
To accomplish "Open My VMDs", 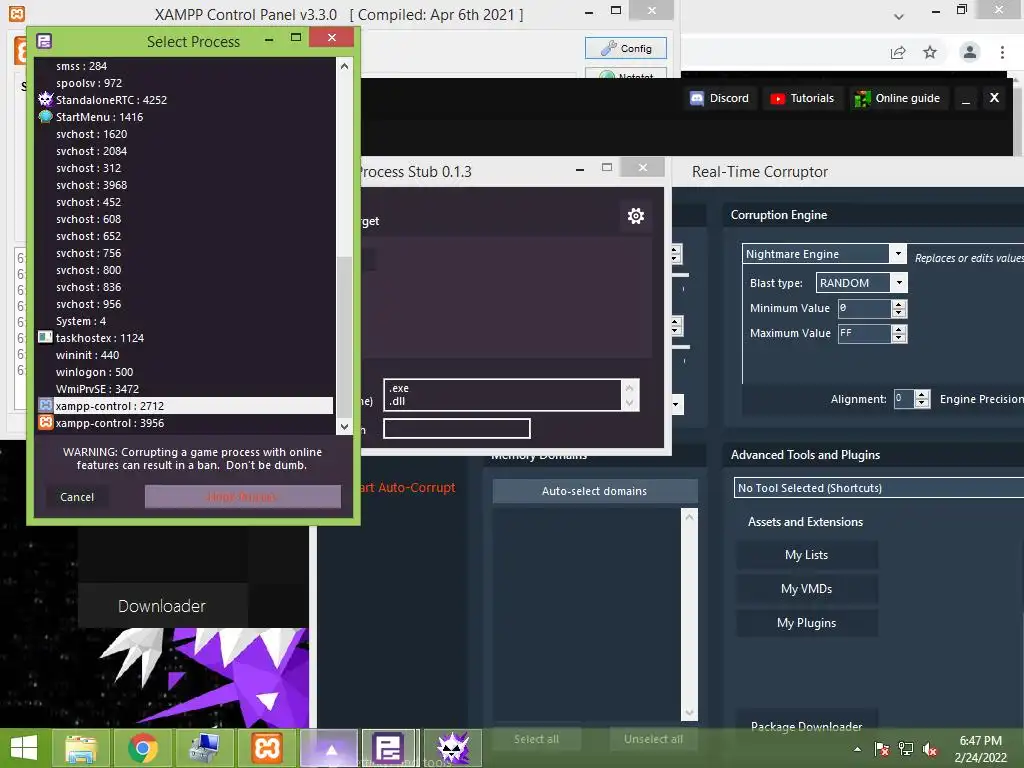I will pos(807,588).
